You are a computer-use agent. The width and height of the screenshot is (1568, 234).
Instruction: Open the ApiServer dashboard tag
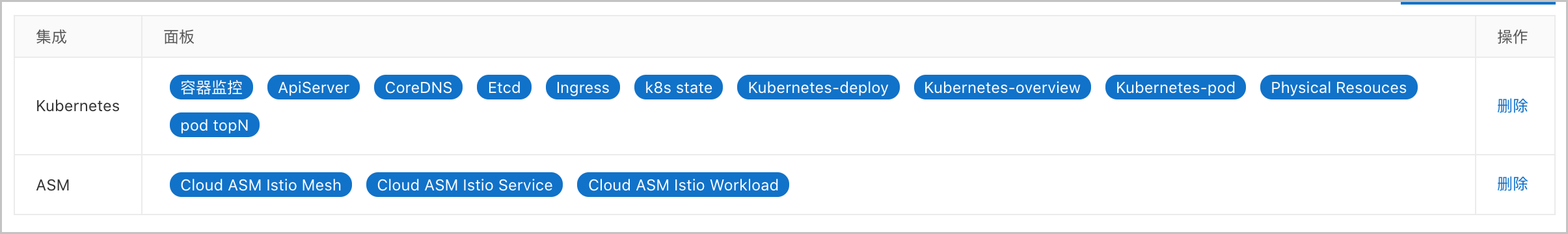click(x=314, y=87)
